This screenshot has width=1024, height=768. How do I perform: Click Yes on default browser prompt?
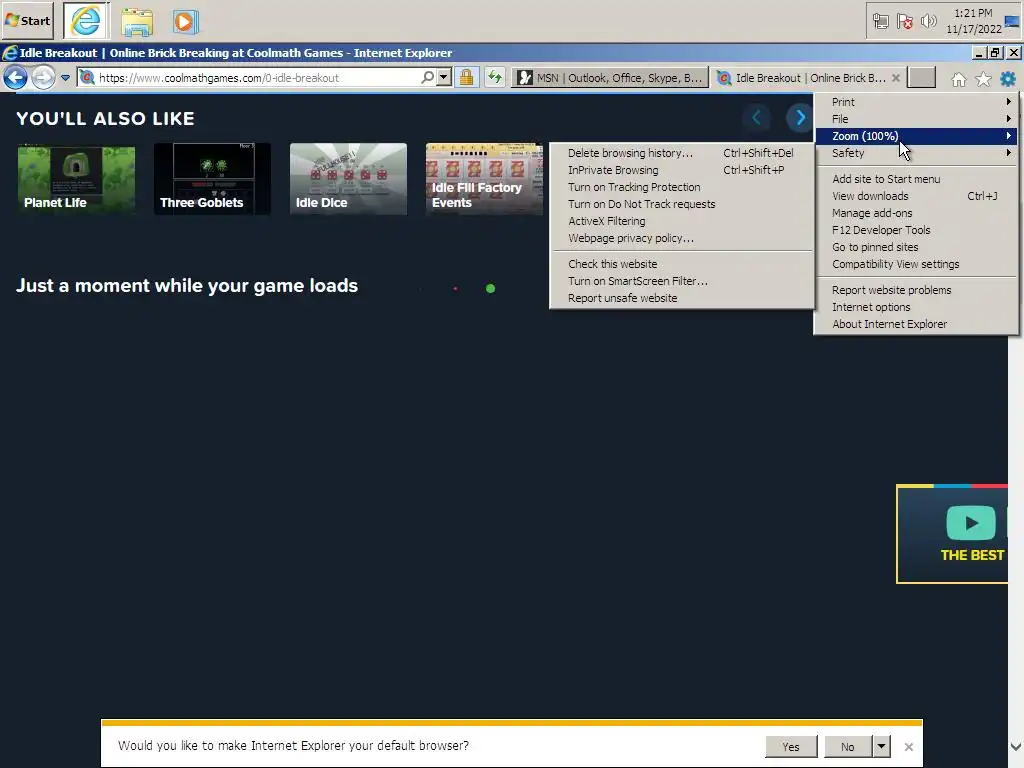click(x=791, y=746)
